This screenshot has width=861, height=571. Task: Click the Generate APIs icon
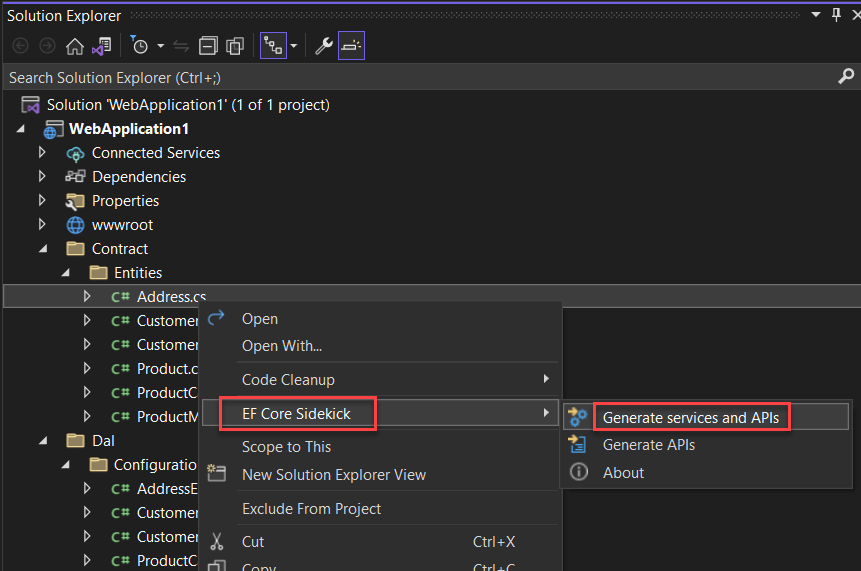578,444
